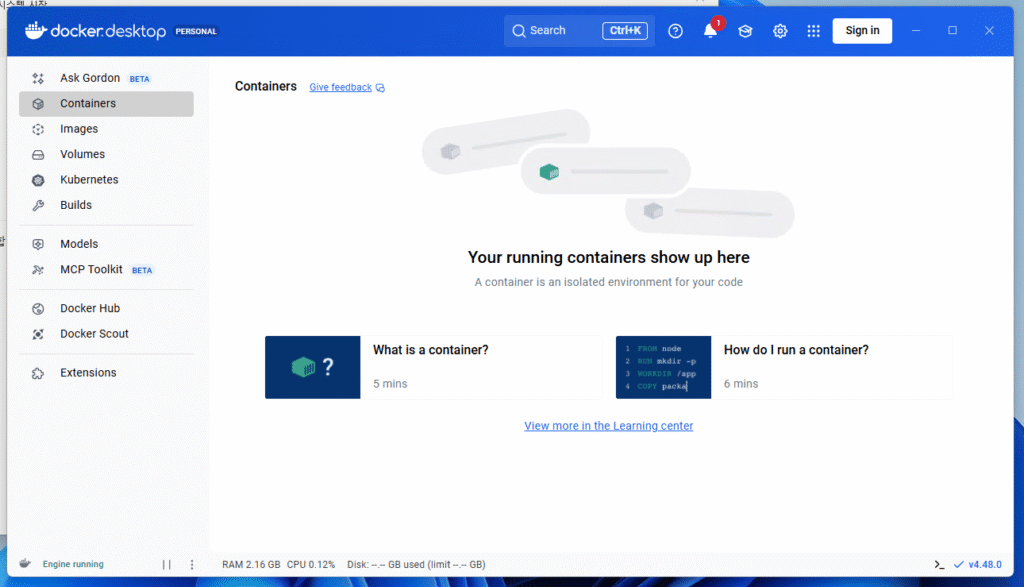Image resolution: width=1024 pixels, height=587 pixels.
Task: Click the Search input field
Action: tap(560, 31)
